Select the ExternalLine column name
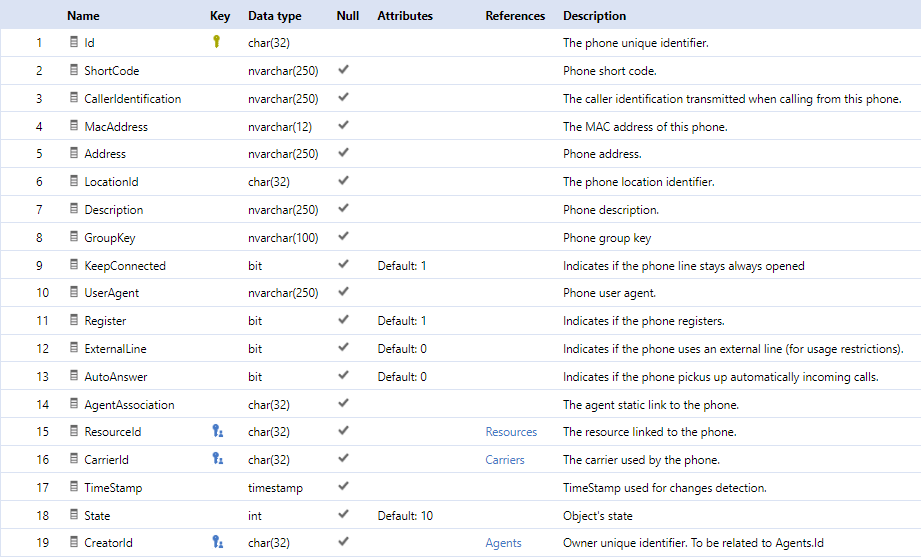 [115, 349]
